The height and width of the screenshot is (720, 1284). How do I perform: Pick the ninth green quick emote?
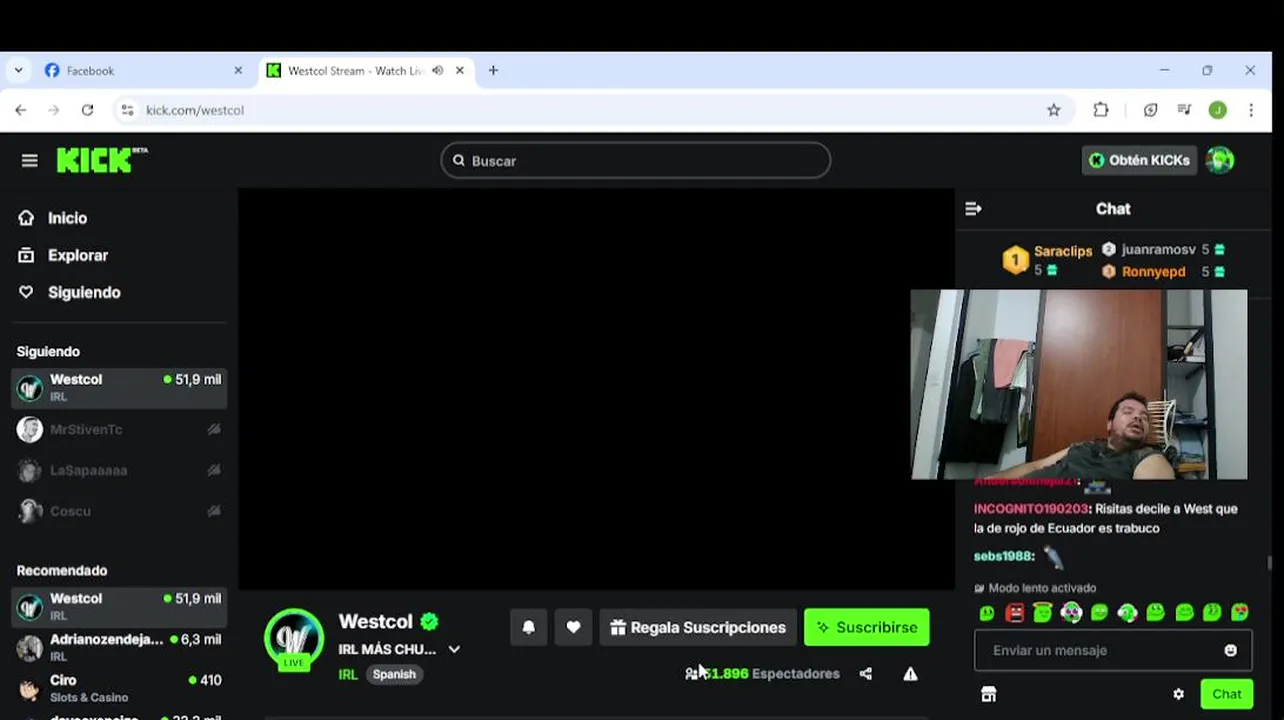(1212, 613)
